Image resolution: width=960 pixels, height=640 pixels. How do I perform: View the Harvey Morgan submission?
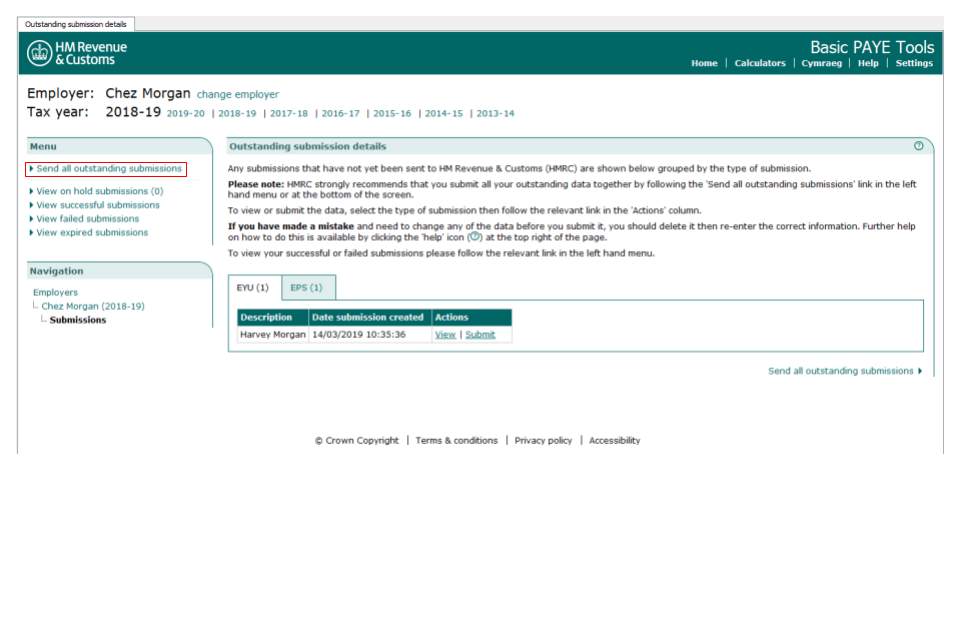[x=445, y=334]
